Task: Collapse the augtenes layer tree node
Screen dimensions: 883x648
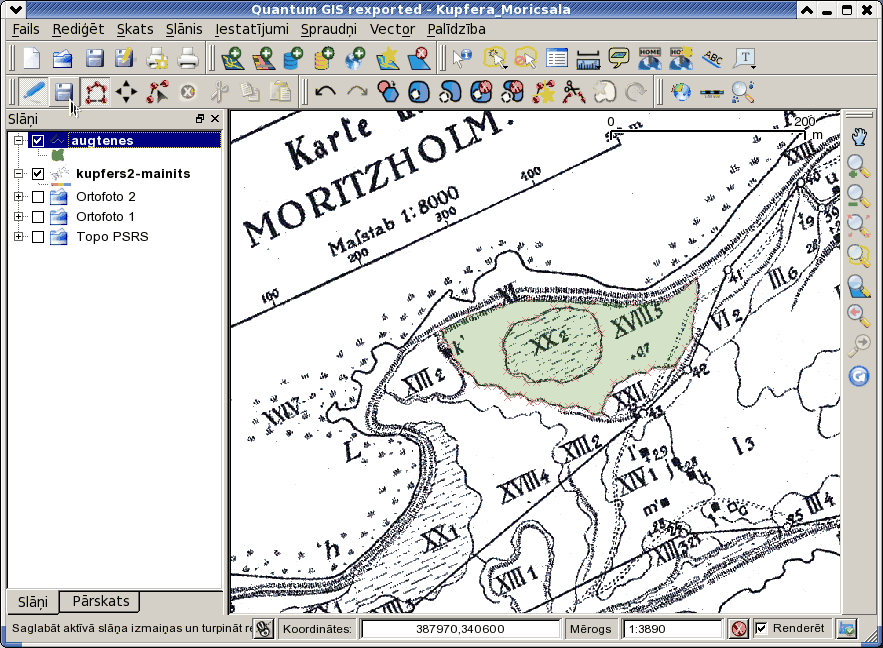Action: [x=19, y=140]
